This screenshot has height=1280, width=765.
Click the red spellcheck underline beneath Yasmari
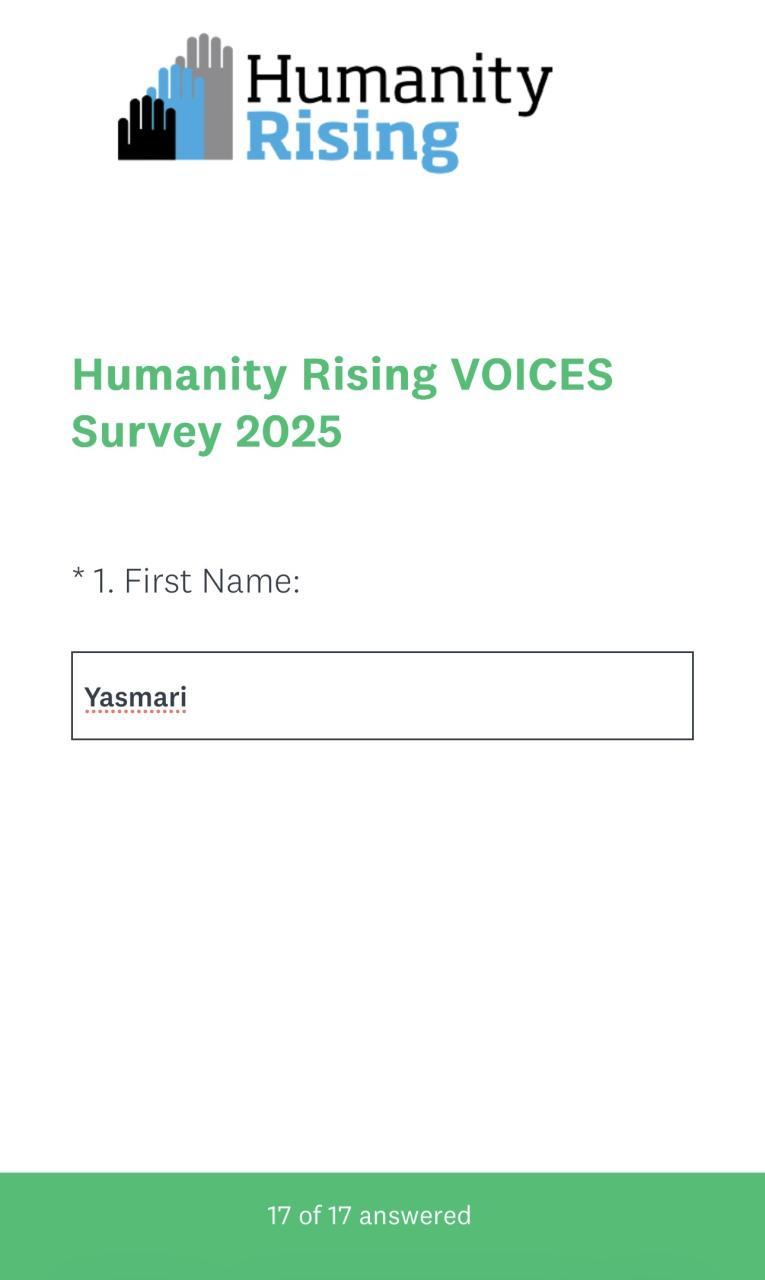tap(135, 712)
